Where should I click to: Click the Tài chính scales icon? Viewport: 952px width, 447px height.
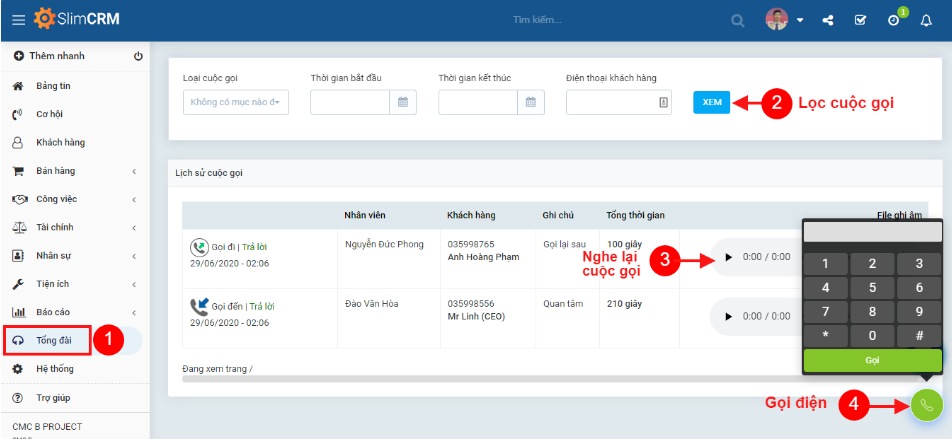tap(19, 227)
